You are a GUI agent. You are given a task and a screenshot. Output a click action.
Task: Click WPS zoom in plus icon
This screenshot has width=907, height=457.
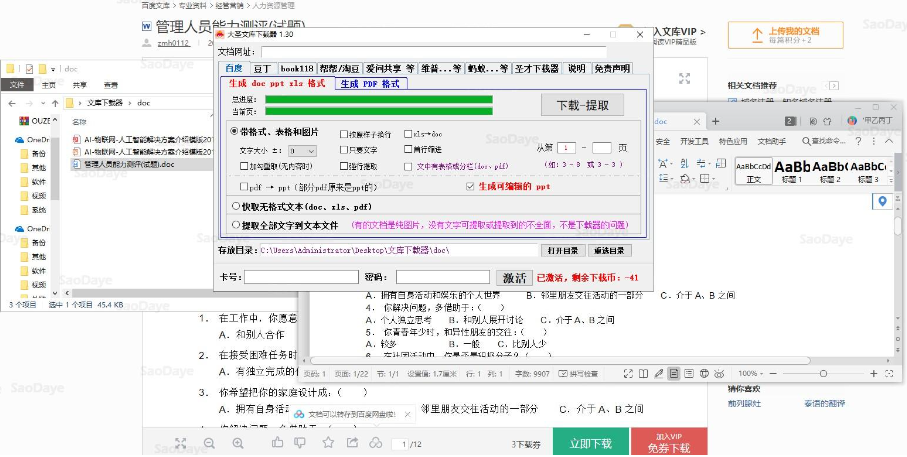coord(874,374)
